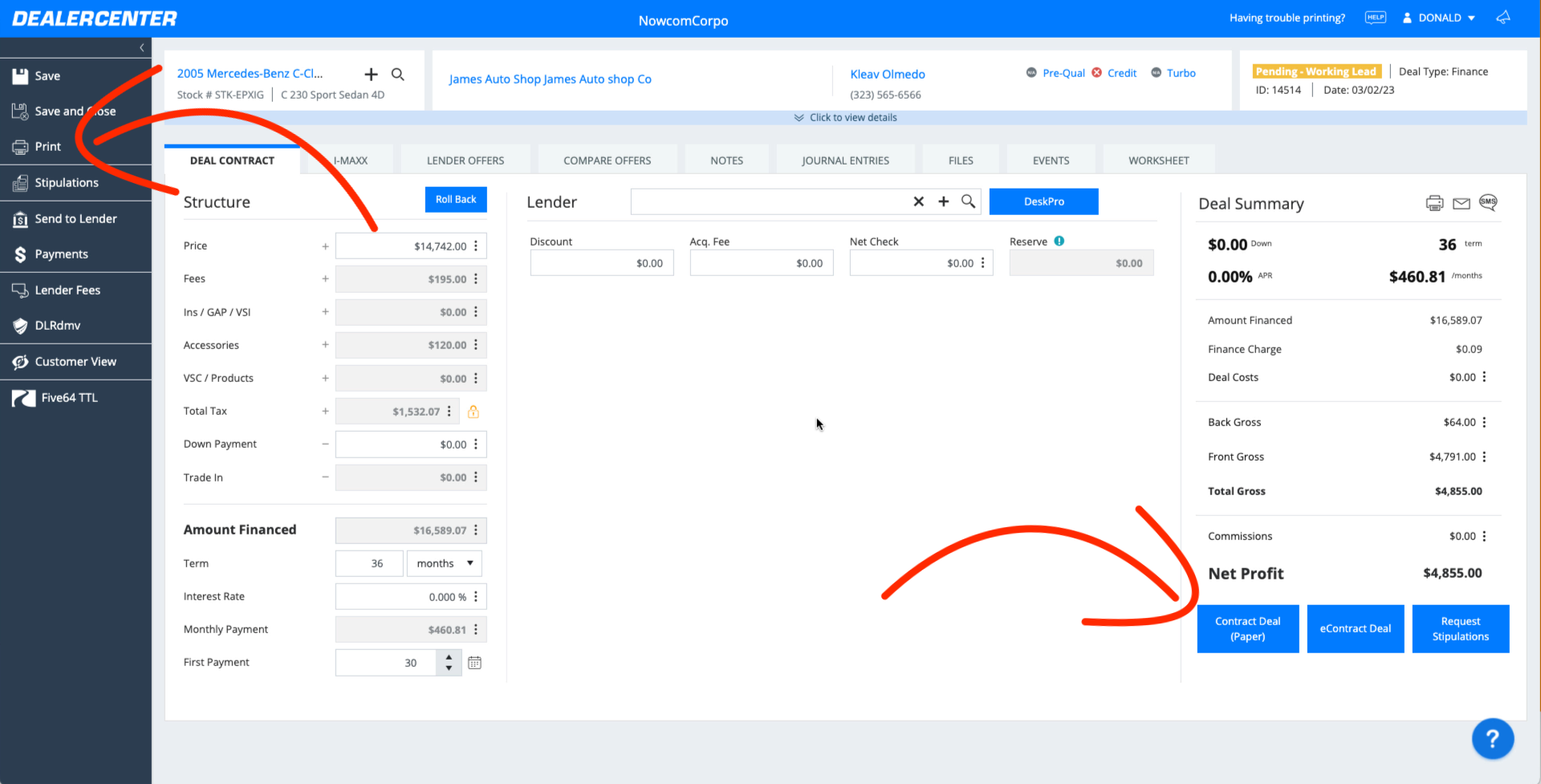Open the WORKSHEET tab
Viewport: 1541px width, 784px height.
coord(1159,160)
